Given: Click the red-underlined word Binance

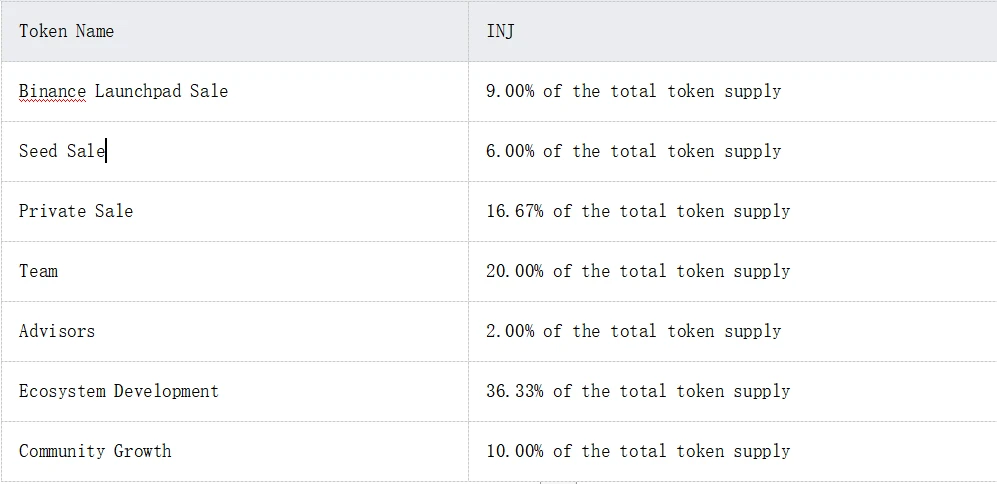Looking at the screenshot, I should click(52, 91).
